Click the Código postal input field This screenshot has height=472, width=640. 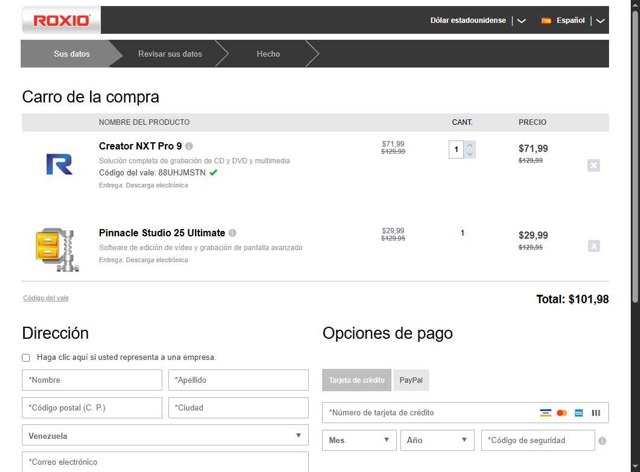coord(92,407)
